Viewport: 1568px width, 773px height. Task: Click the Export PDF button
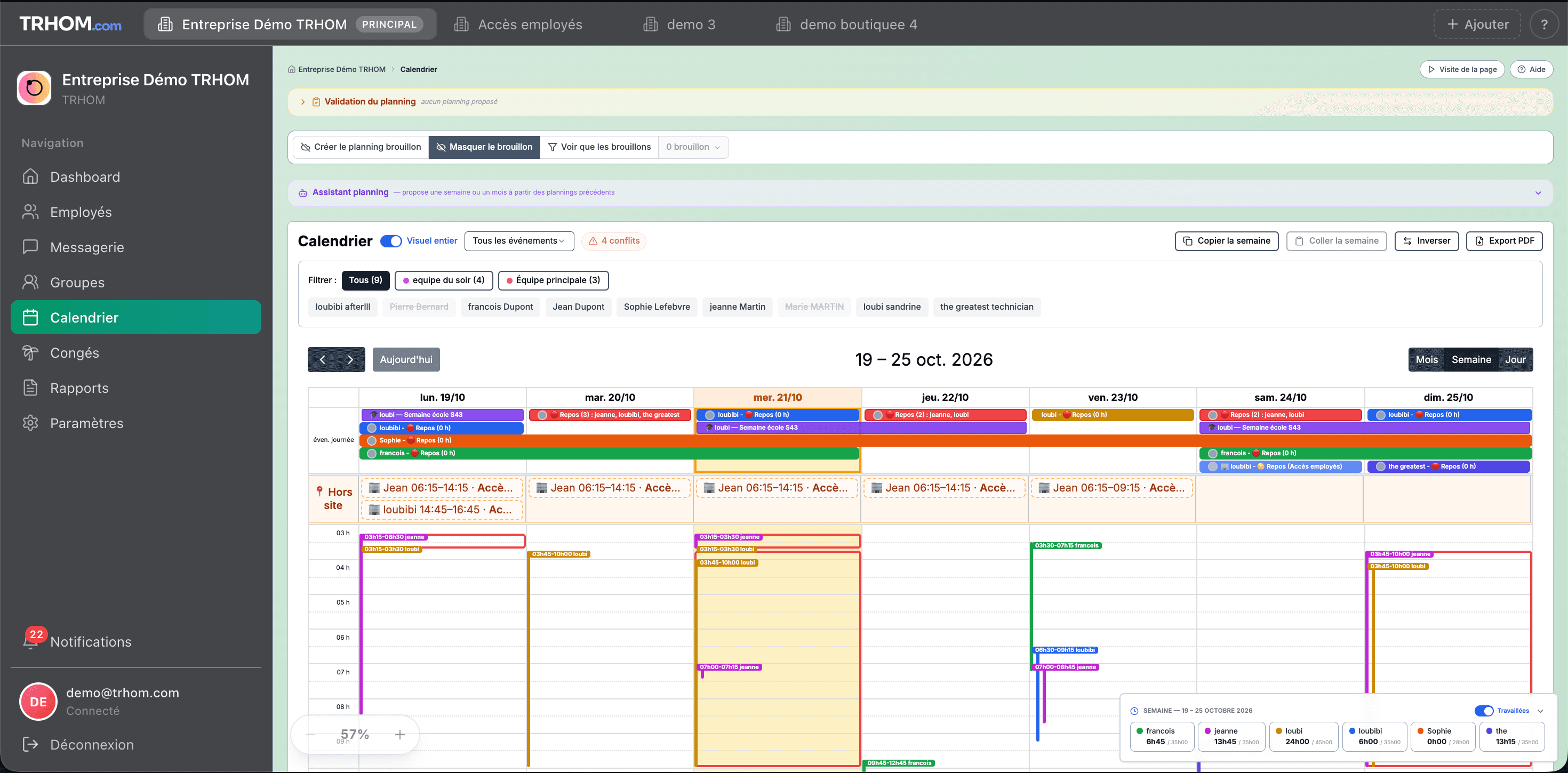click(1504, 241)
